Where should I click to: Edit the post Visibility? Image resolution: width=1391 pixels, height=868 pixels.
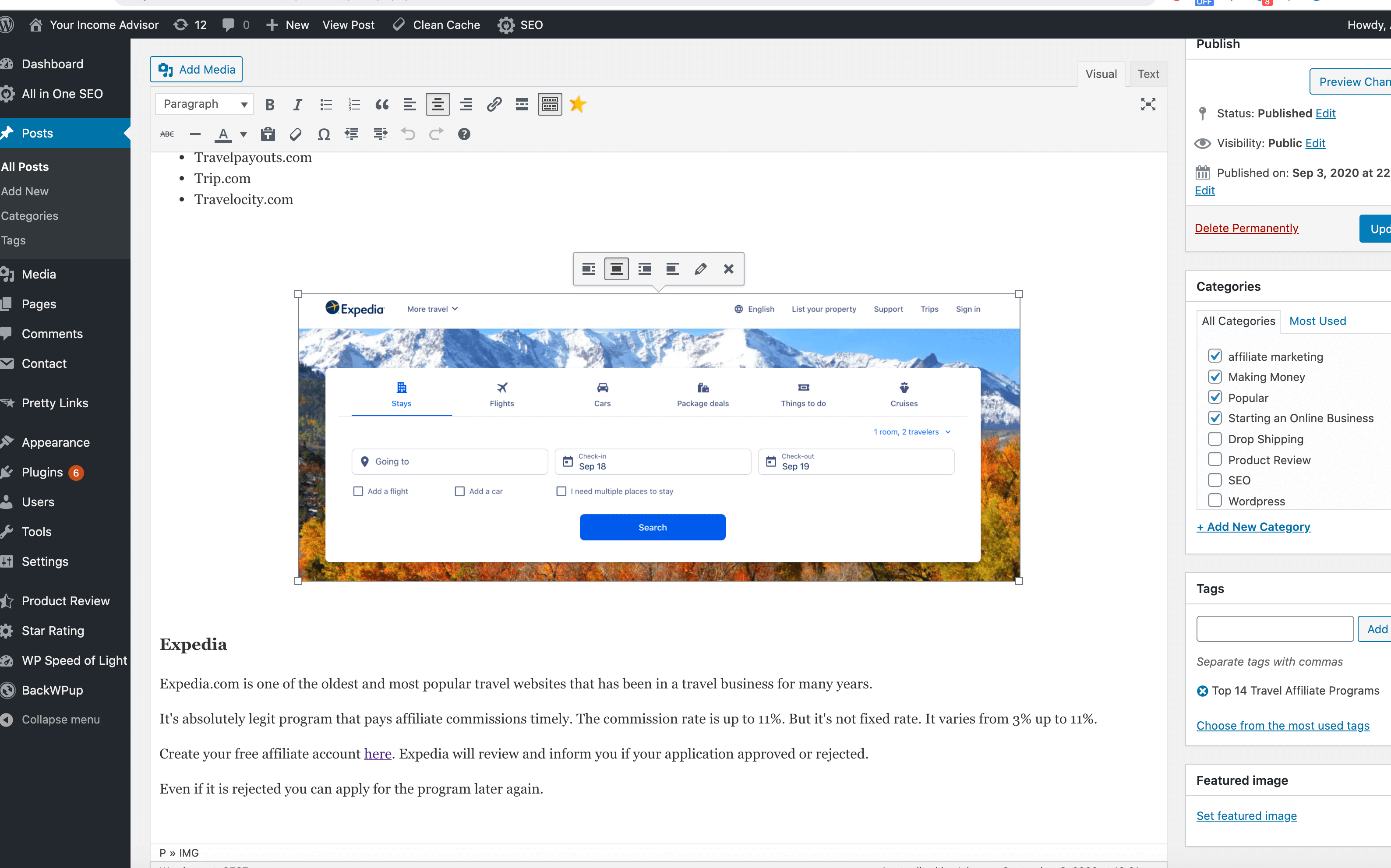click(1315, 143)
